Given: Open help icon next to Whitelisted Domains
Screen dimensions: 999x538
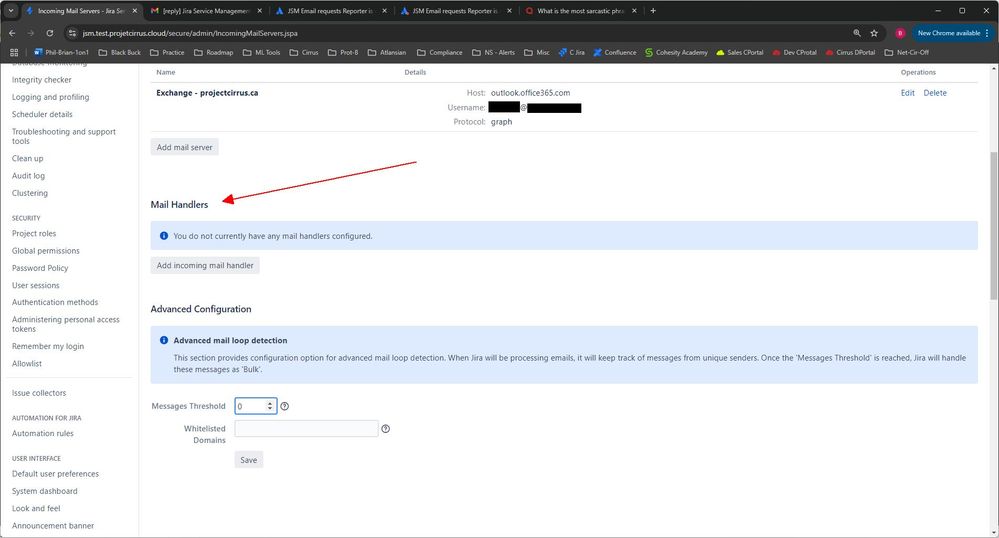Looking at the screenshot, I should click(385, 428).
